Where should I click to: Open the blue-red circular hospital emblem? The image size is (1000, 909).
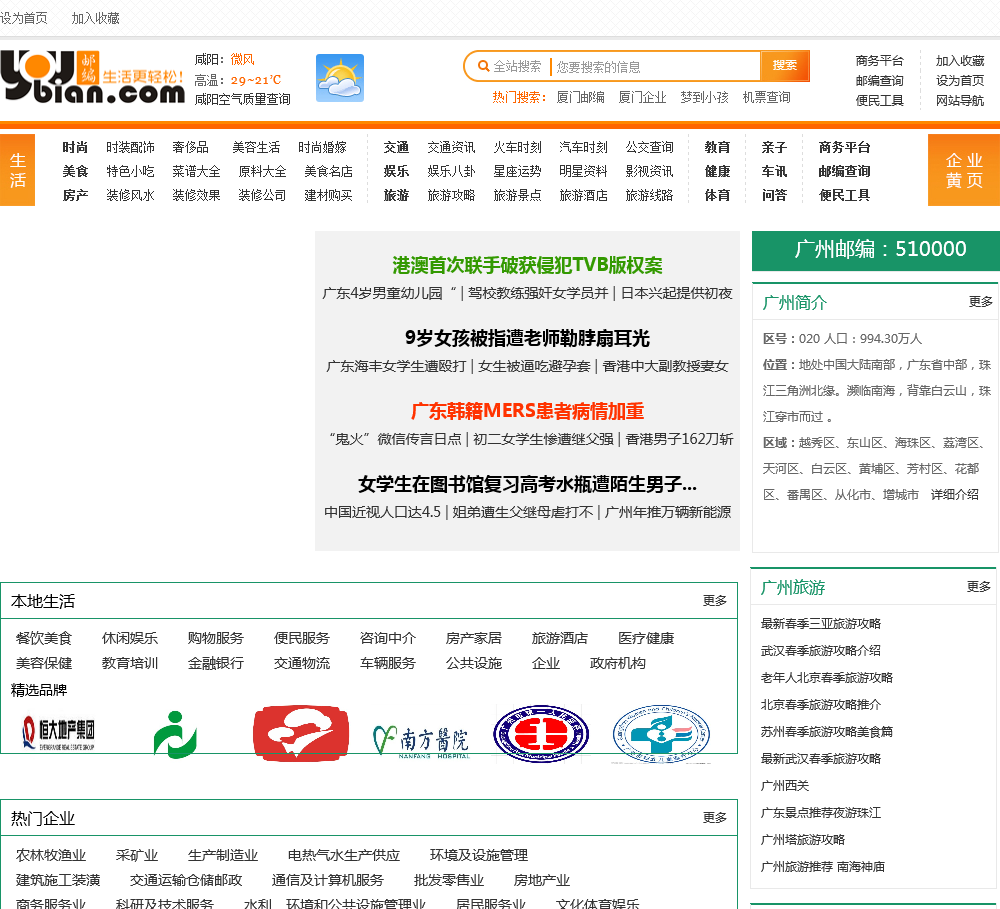(x=541, y=734)
